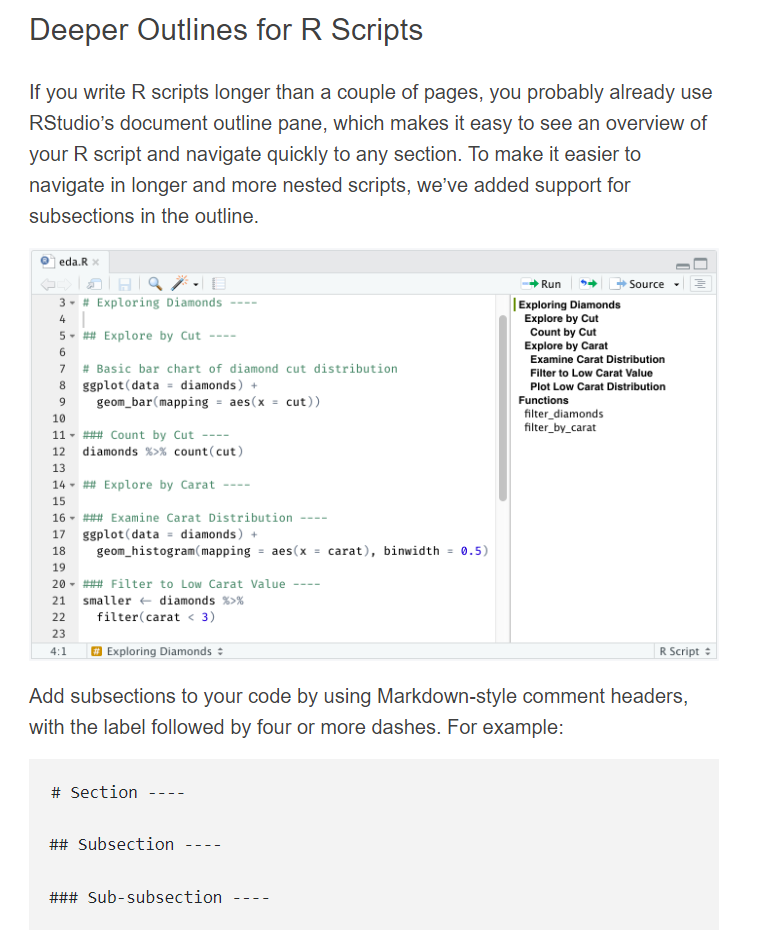Run the current line with Run button
757x942 pixels.
541,284
